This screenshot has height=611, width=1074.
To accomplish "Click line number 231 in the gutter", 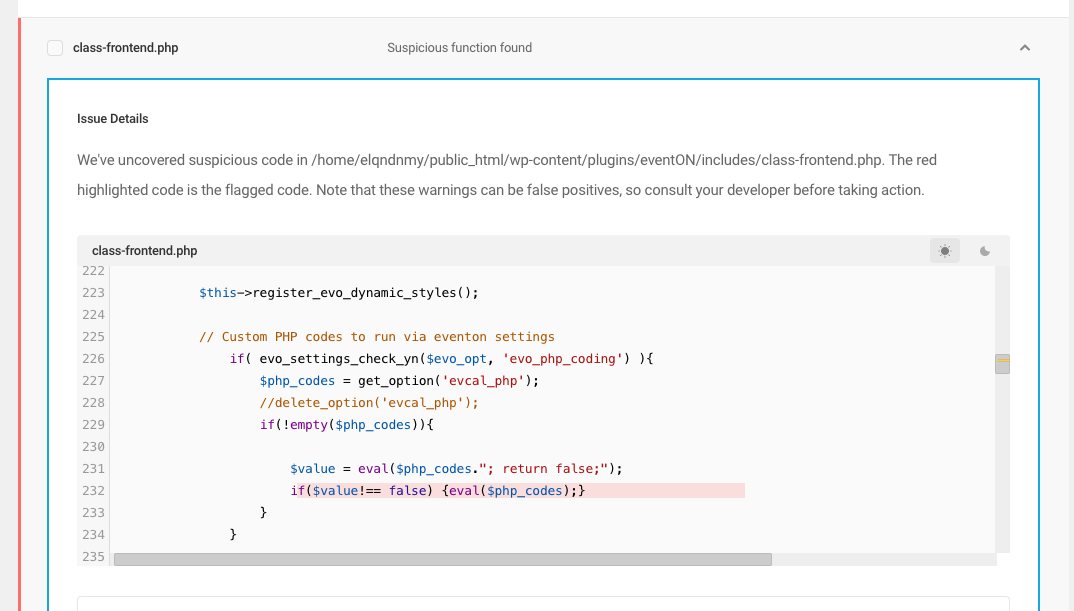I will pyautogui.click(x=93, y=469).
